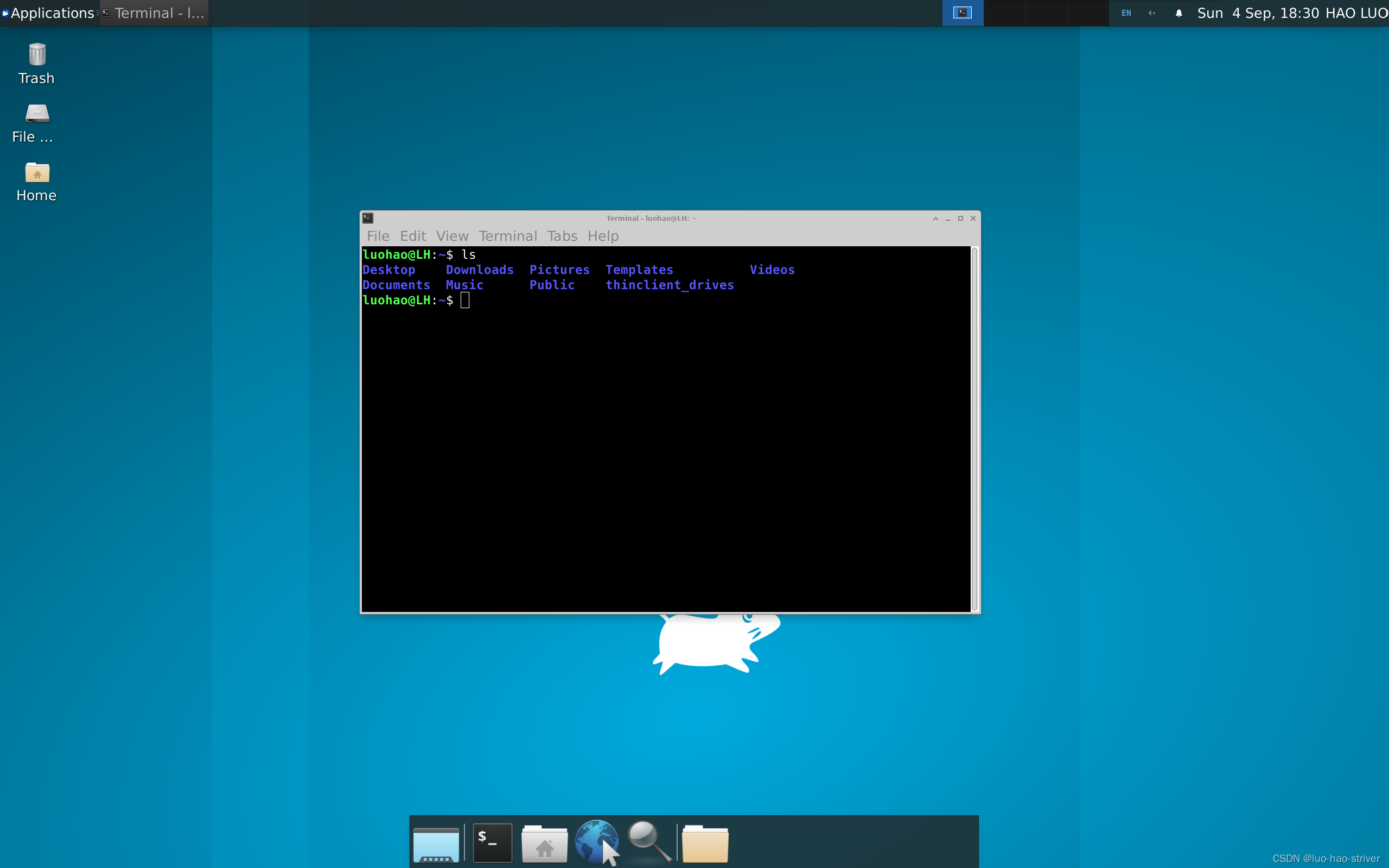This screenshot has width=1389, height=868.
Task: Open the HAO LUO user menu
Action: coord(1357,12)
